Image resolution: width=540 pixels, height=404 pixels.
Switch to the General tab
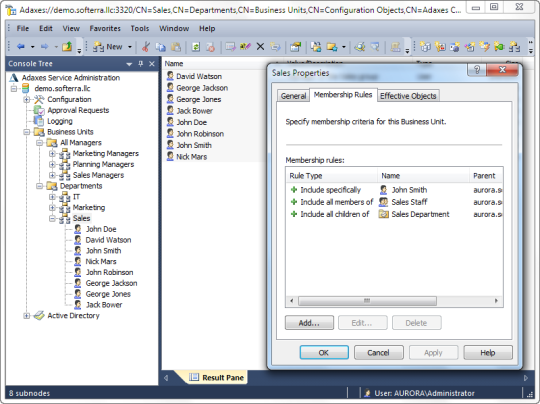[x=293, y=96]
